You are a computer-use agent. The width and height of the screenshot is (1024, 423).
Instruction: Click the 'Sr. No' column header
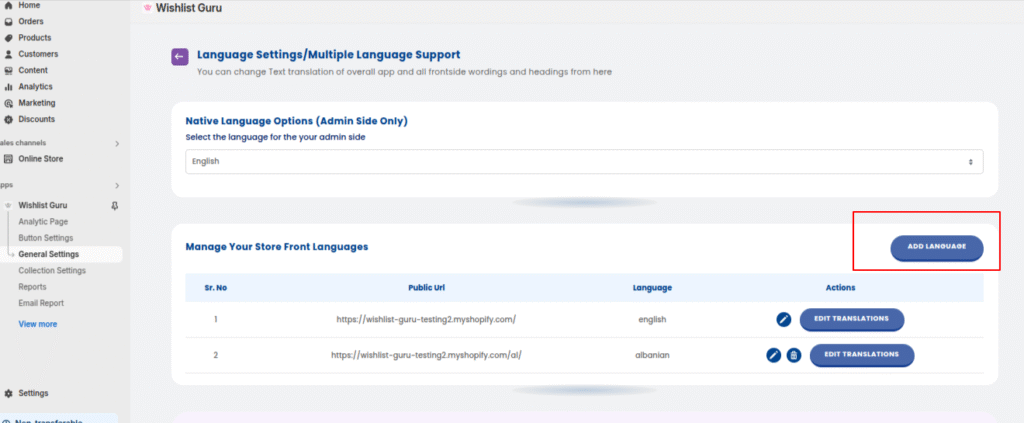click(x=216, y=288)
